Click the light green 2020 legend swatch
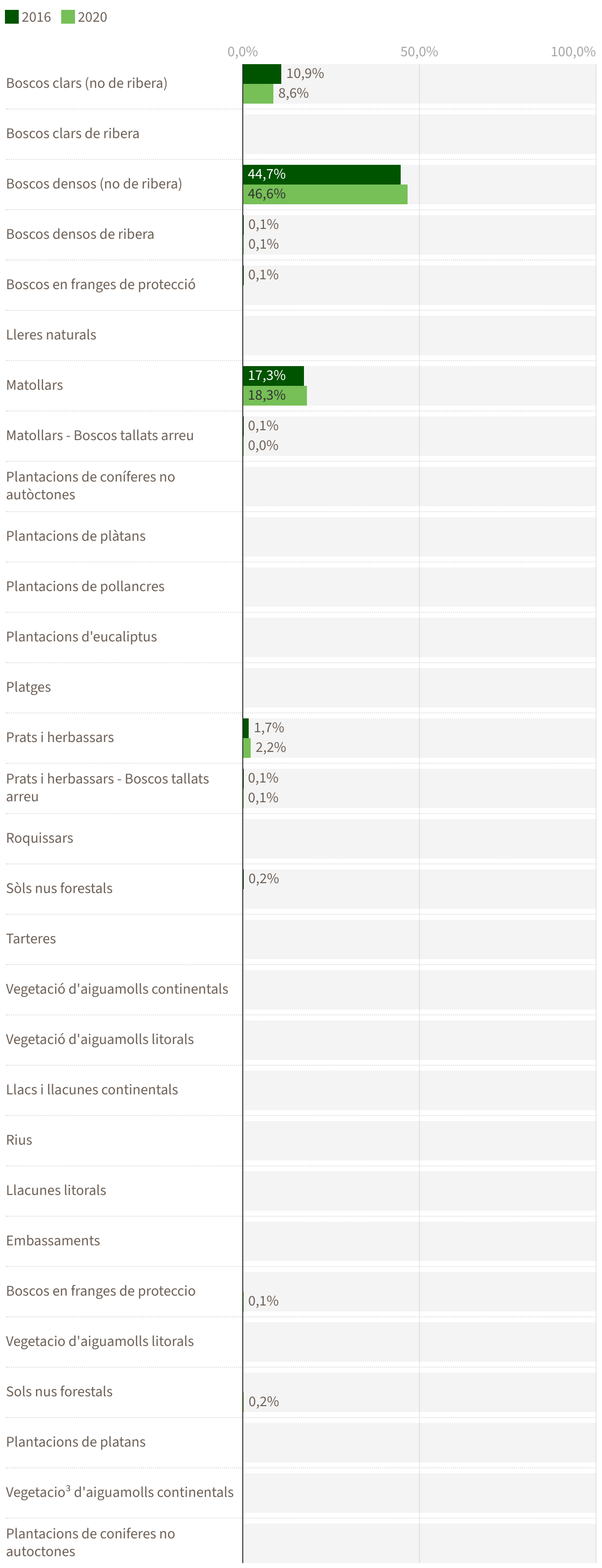This screenshot has height=1568, width=602. 68,16
